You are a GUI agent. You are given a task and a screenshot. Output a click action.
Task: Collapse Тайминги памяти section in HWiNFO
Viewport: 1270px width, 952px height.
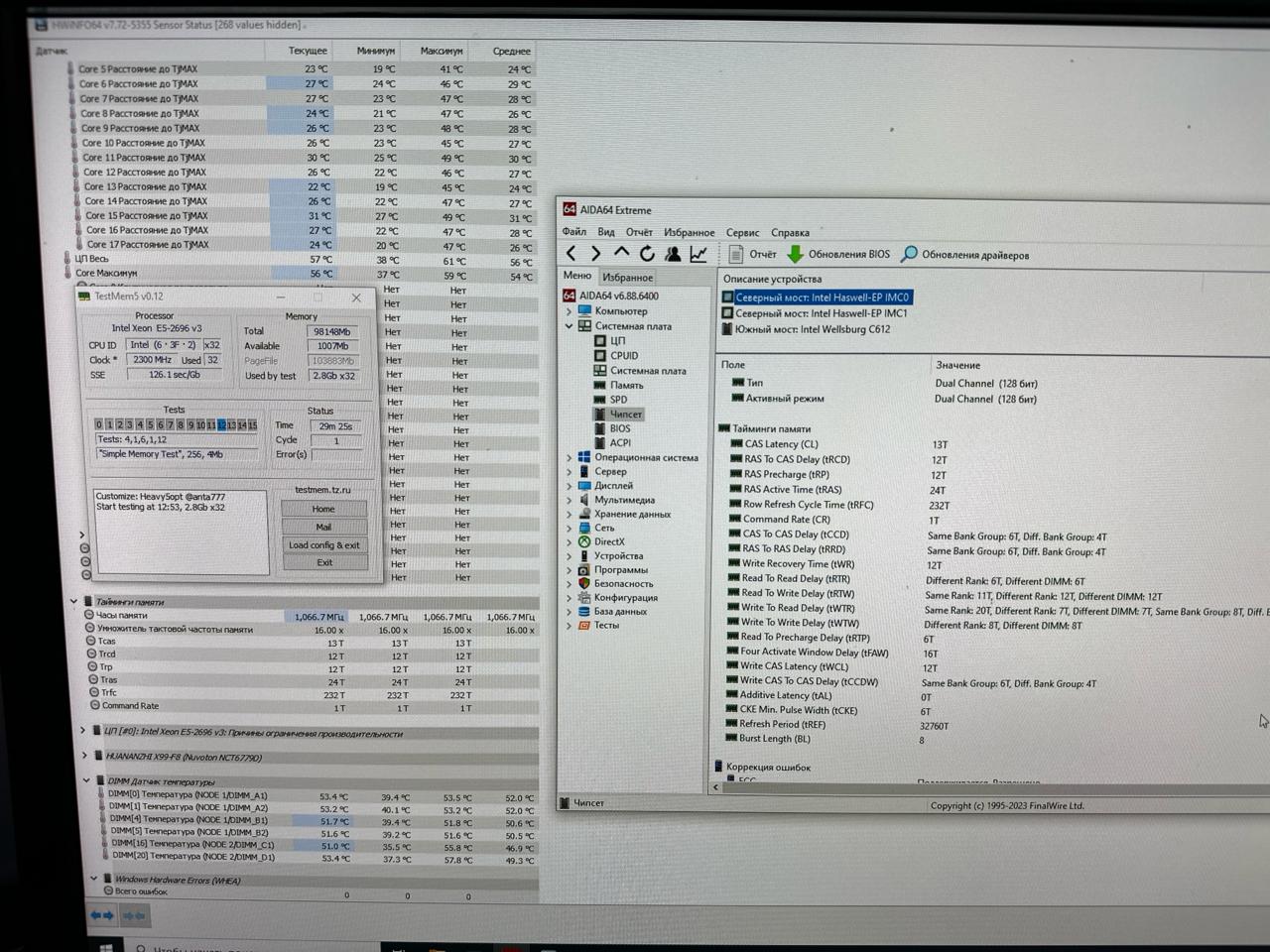[73, 601]
